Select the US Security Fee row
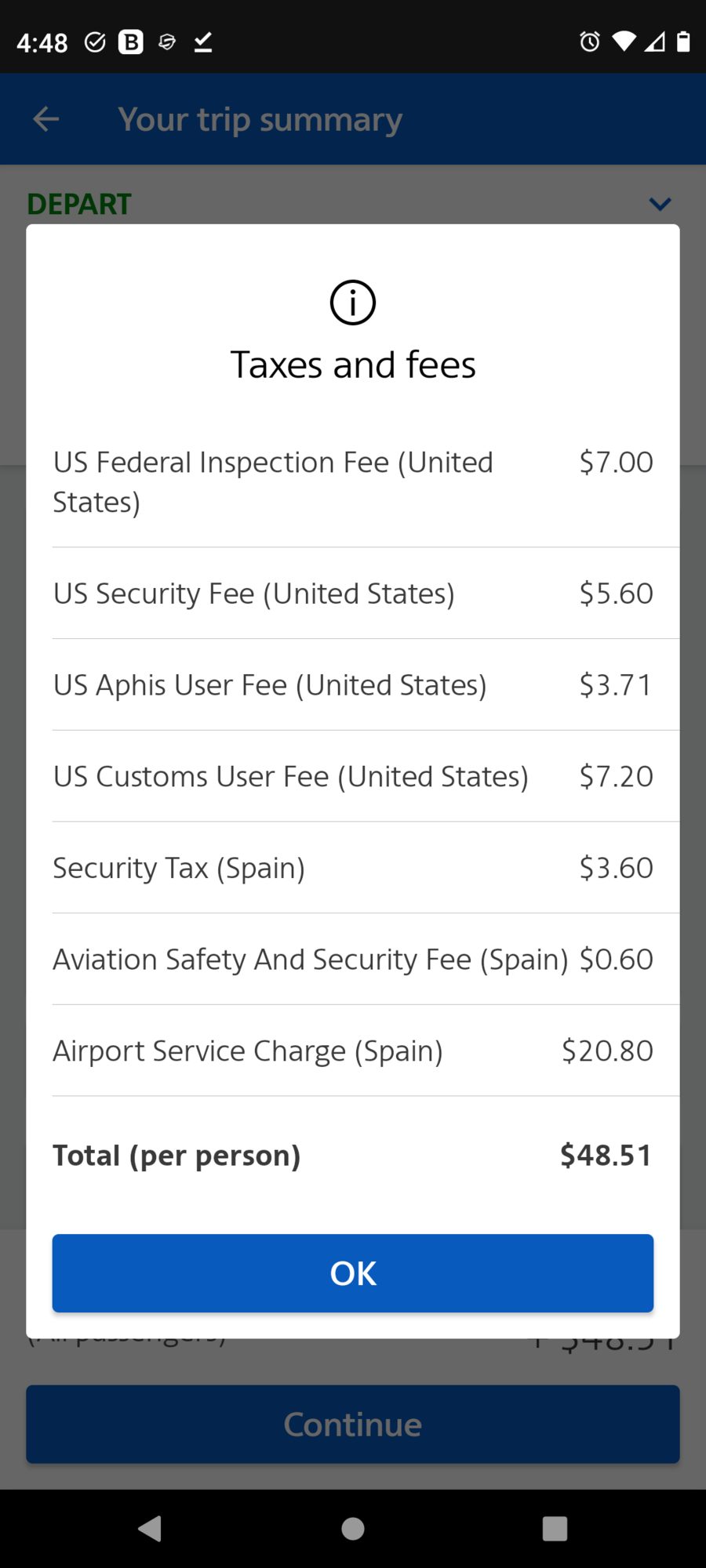The height and width of the screenshot is (1568, 706). pyautogui.click(x=353, y=593)
